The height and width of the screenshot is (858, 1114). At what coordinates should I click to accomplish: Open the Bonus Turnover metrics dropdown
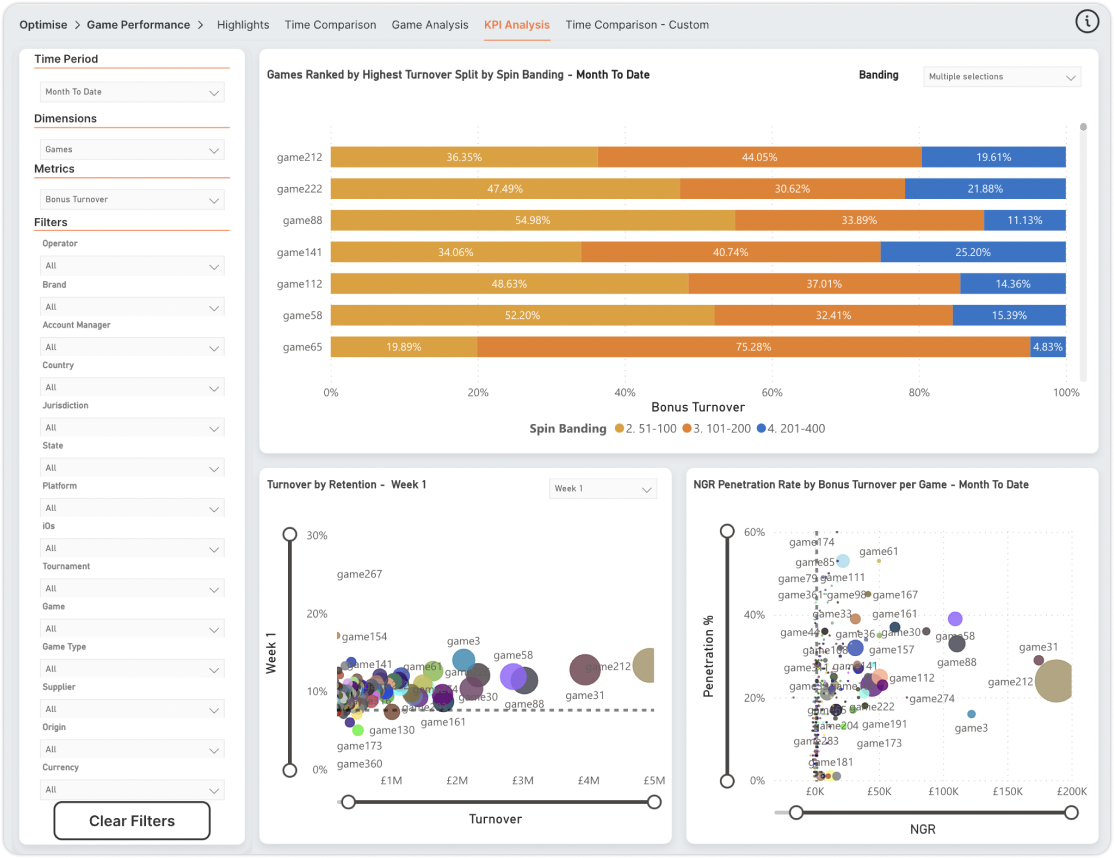(131, 199)
